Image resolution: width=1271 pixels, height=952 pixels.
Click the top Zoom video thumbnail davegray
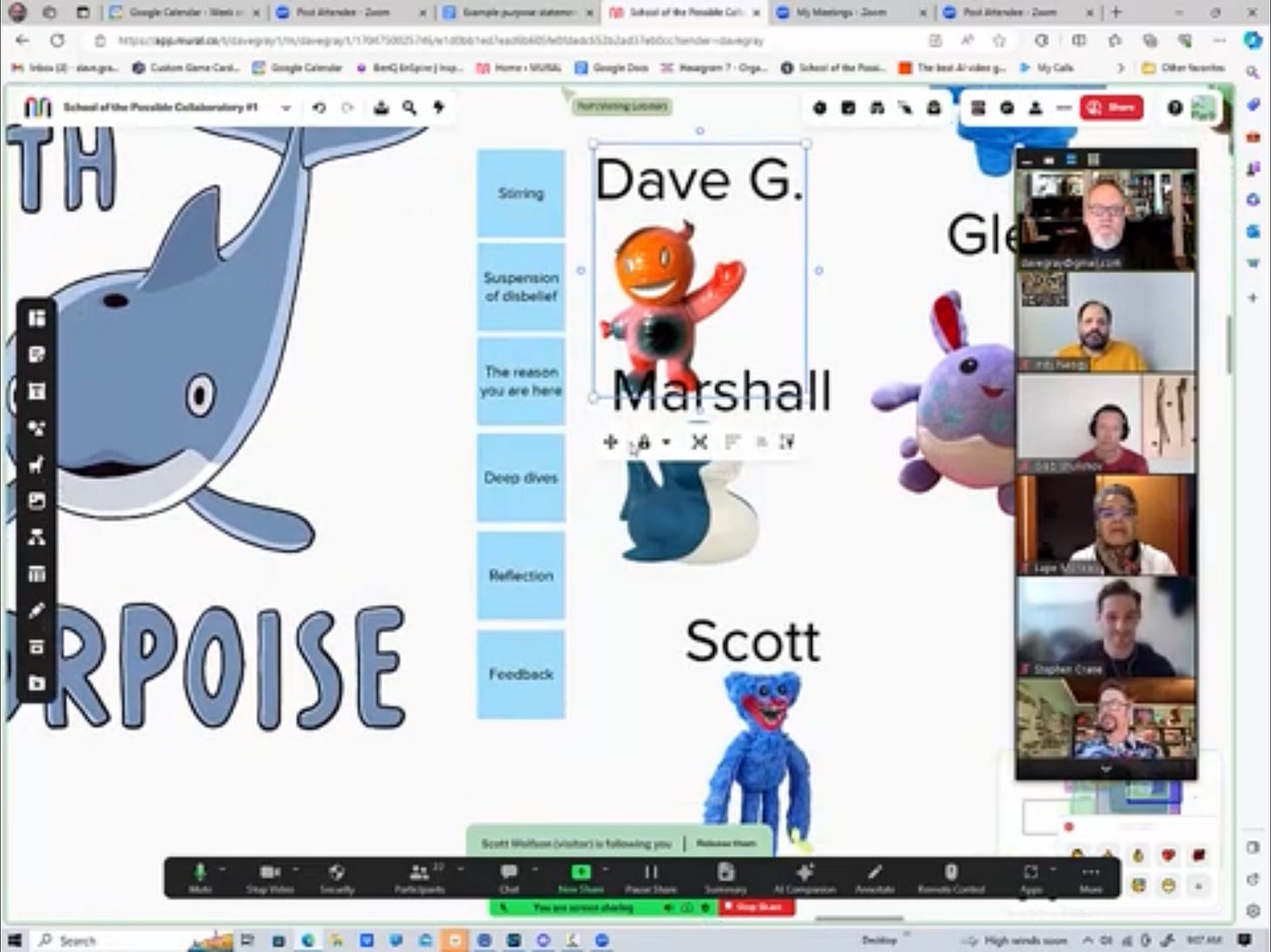1106,219
